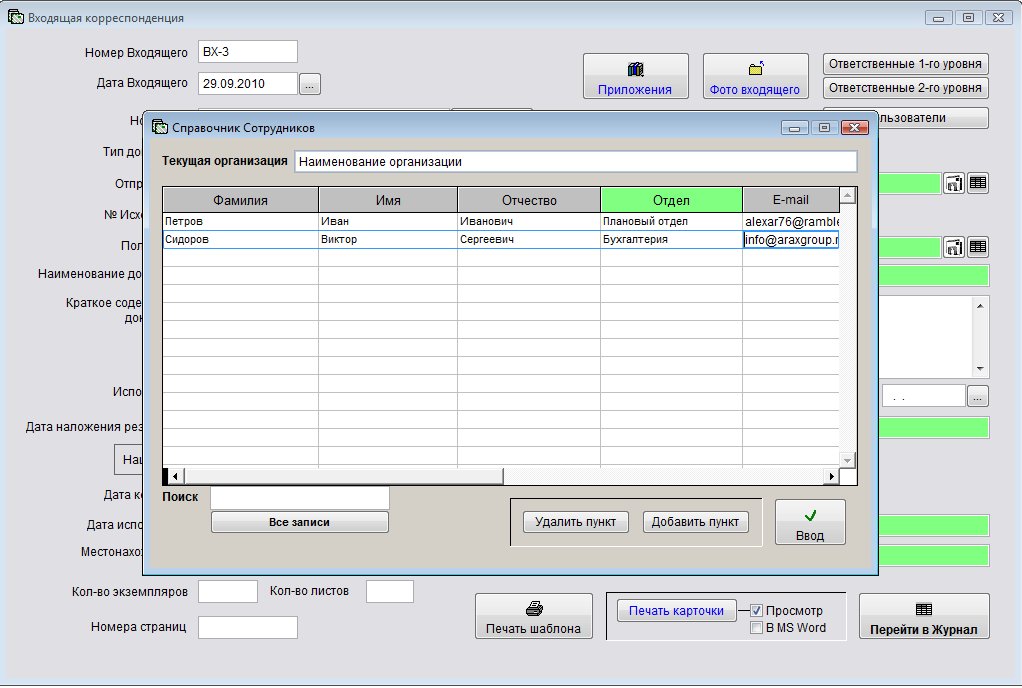Enable the Просмотр checkbox
The image size is (1022, 688).
757,610
